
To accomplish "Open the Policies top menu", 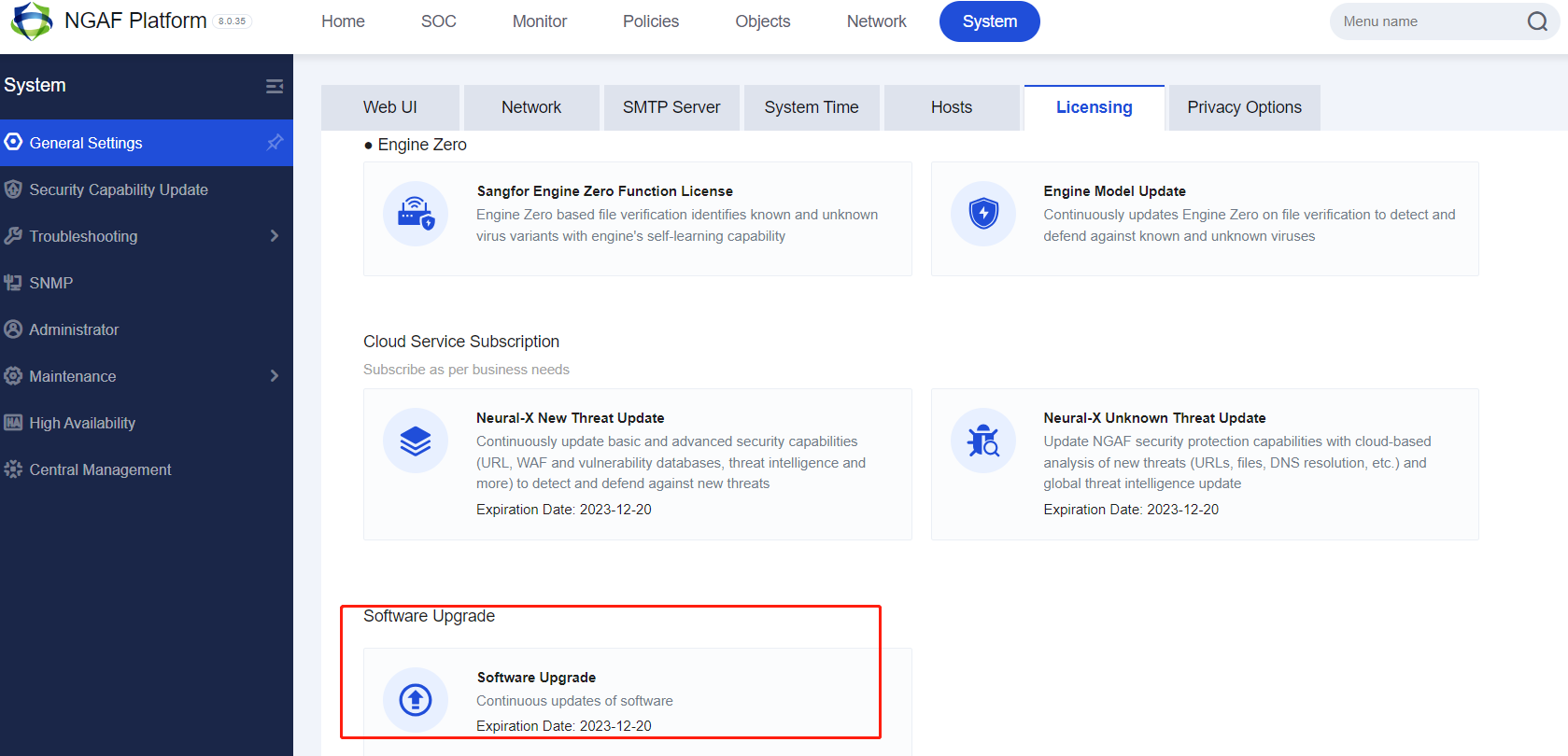I will click(650, 21).
